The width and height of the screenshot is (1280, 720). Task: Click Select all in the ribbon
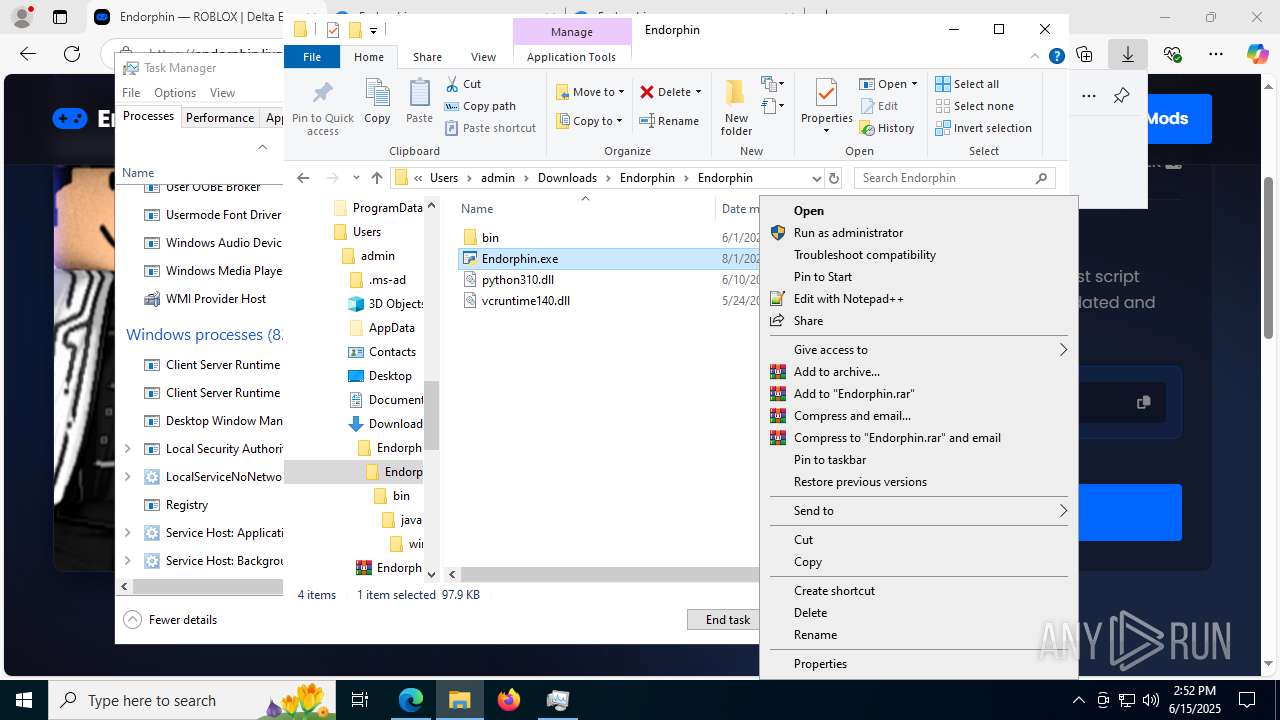pyautogui.click(x=966, y=84)
